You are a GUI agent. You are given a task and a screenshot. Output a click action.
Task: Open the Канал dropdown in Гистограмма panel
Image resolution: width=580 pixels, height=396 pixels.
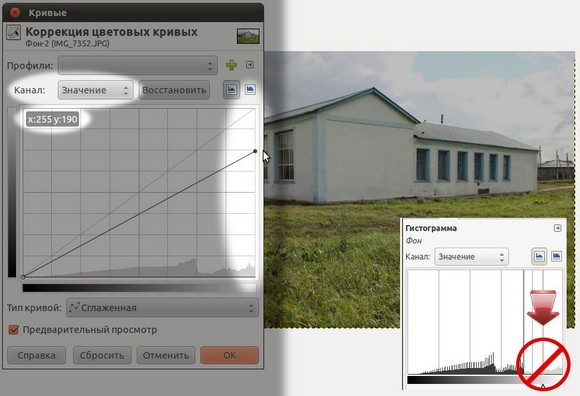pos(471,257)
